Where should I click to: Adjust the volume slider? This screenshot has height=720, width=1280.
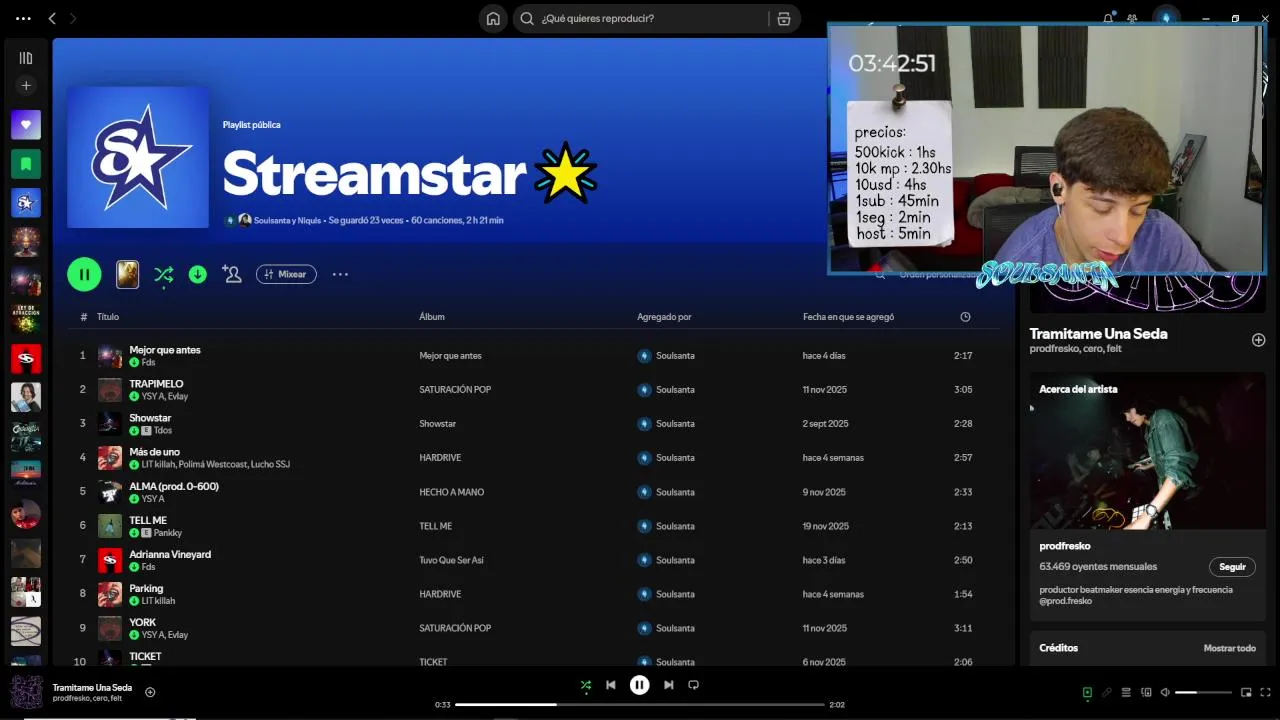tap(1203, 692)
